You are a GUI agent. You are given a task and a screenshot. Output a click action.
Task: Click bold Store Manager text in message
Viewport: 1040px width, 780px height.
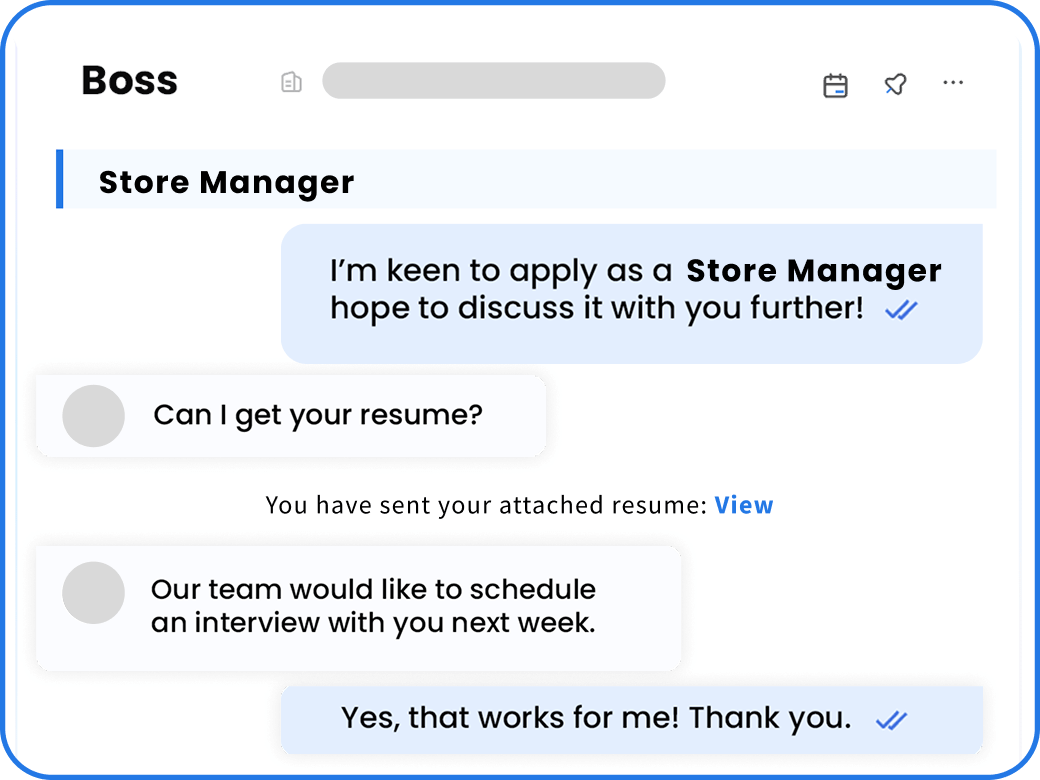[814, 271]
